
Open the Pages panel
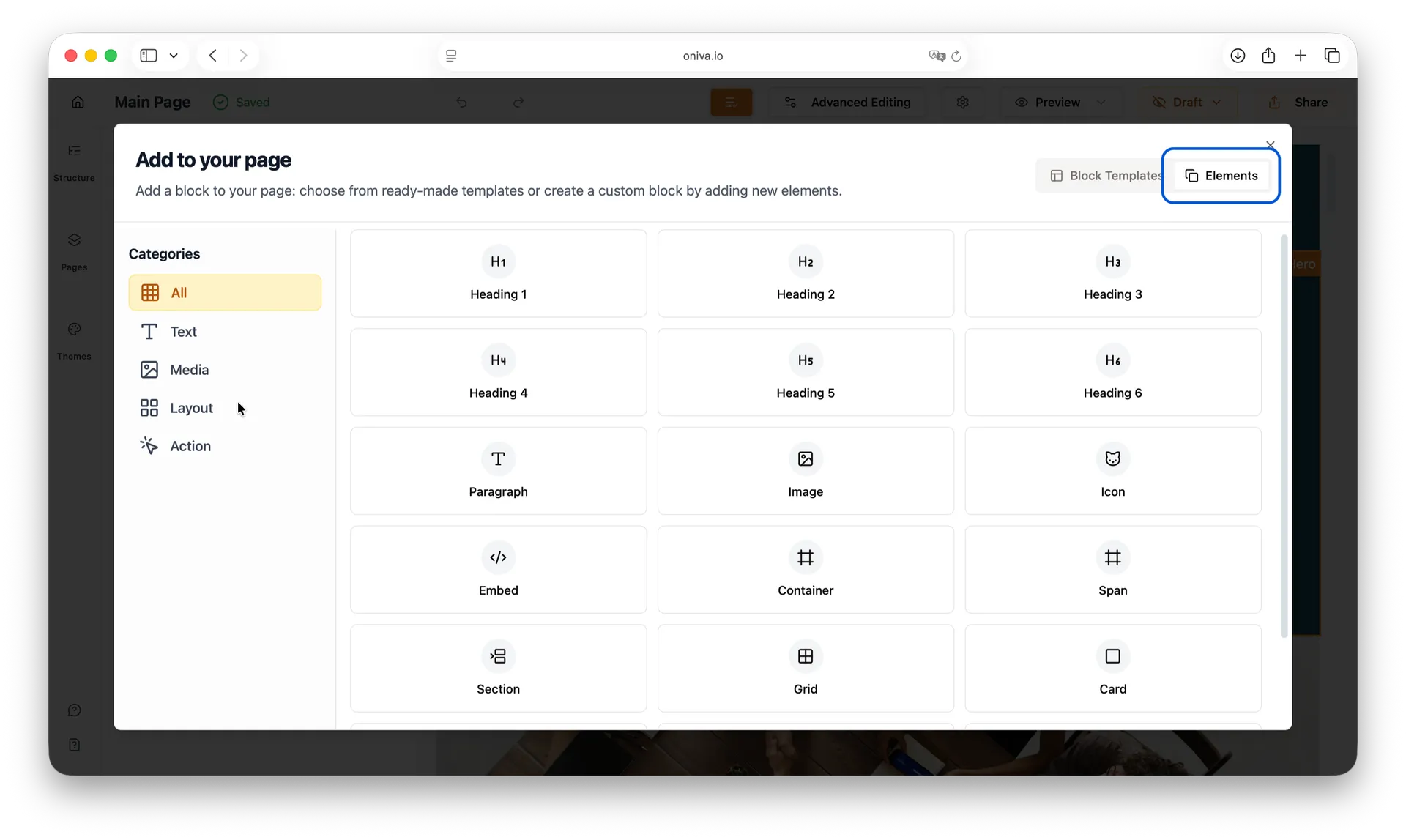coord(74,252)
